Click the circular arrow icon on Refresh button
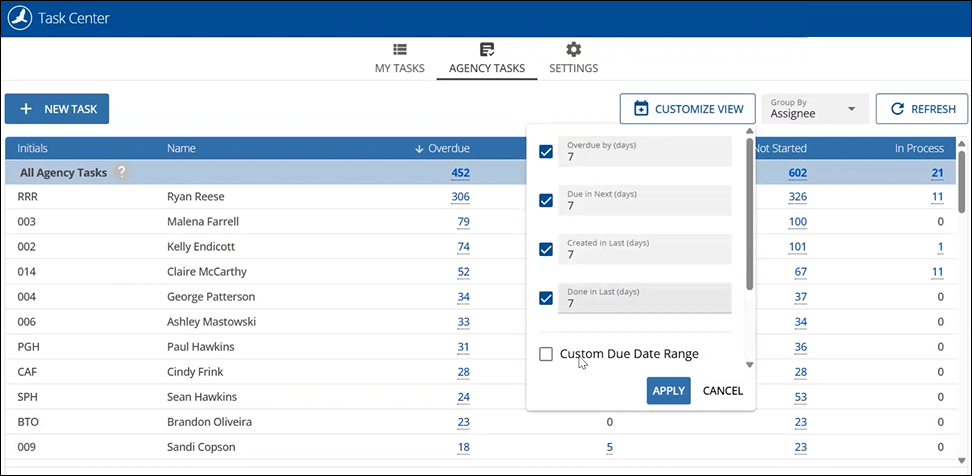This screenshot has height=476, width=972. [x=897, y=109]
